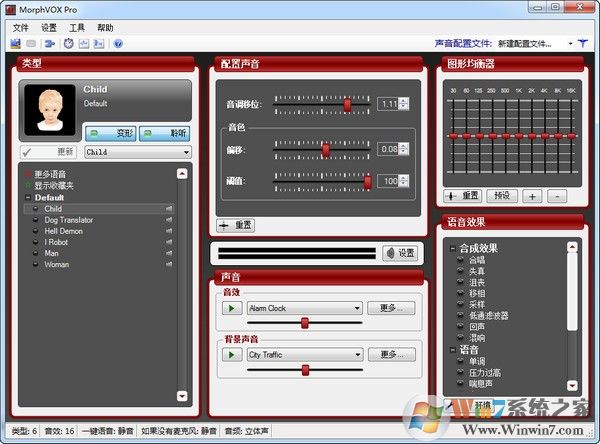Click the minus button under the equalizer
The height and width of the screenshot is (444, 600).
click(557, 196)
